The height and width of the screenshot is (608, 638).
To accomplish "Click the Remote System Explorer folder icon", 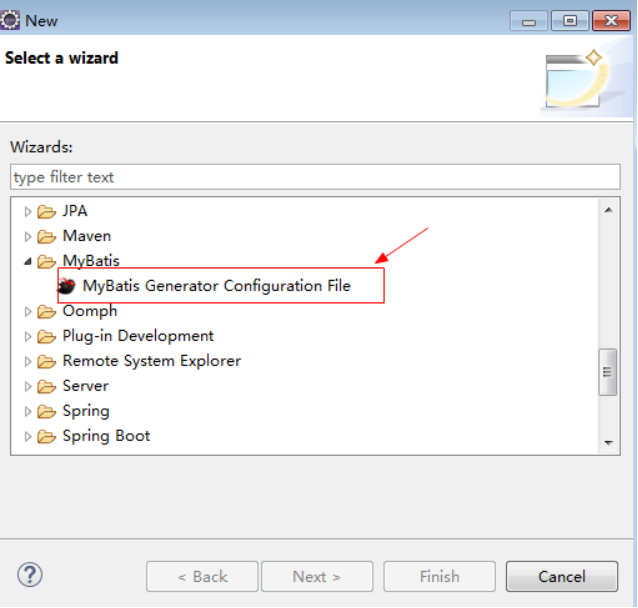I will click(x=46, y=361).
